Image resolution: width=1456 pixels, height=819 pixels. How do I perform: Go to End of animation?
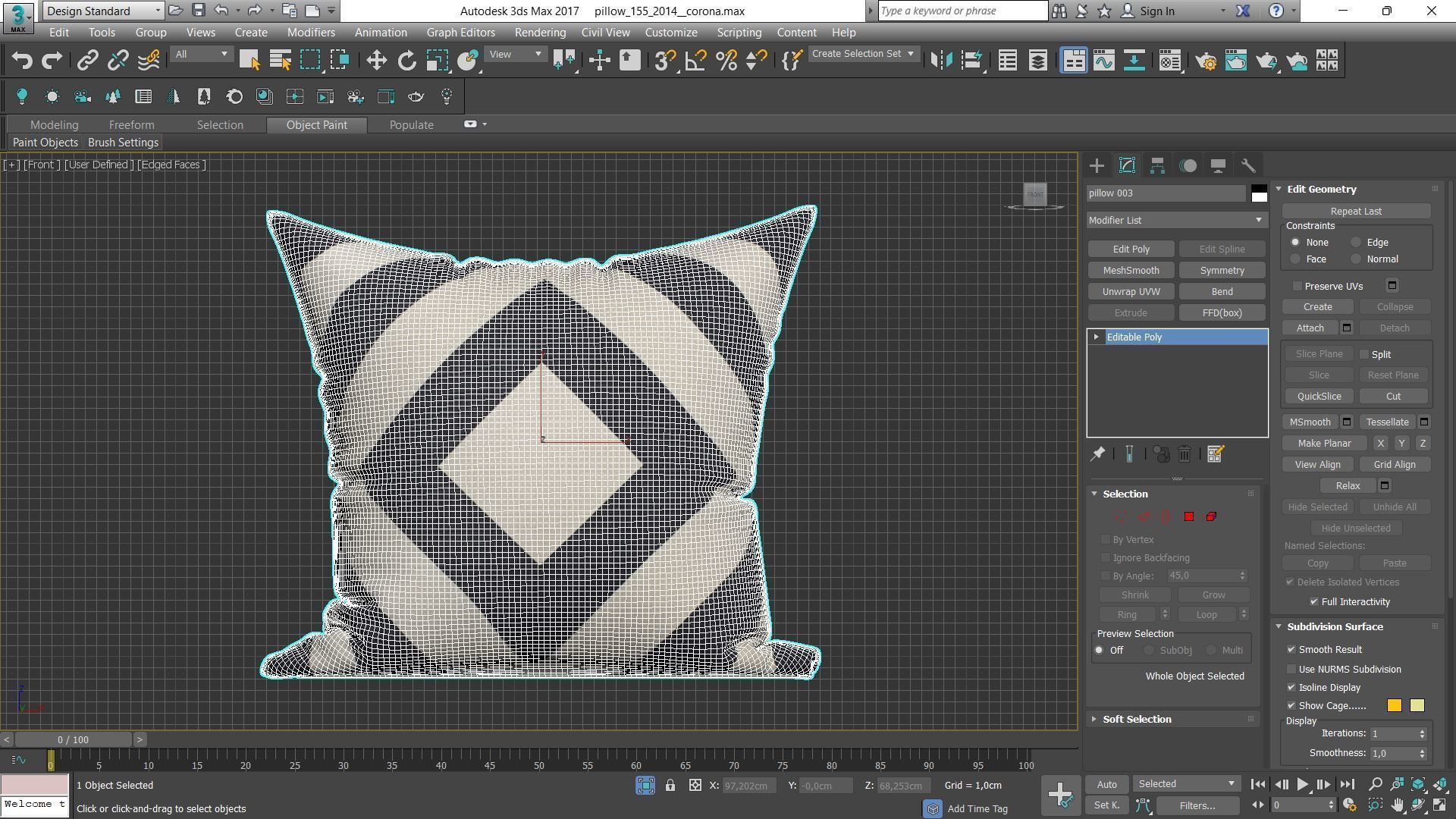click(1347, 785)
